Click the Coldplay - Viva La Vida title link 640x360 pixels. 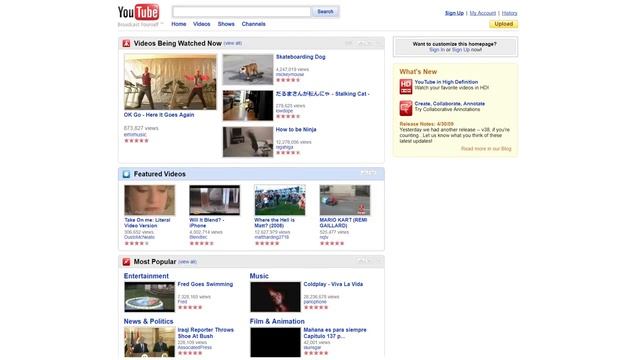pos(333,284)
